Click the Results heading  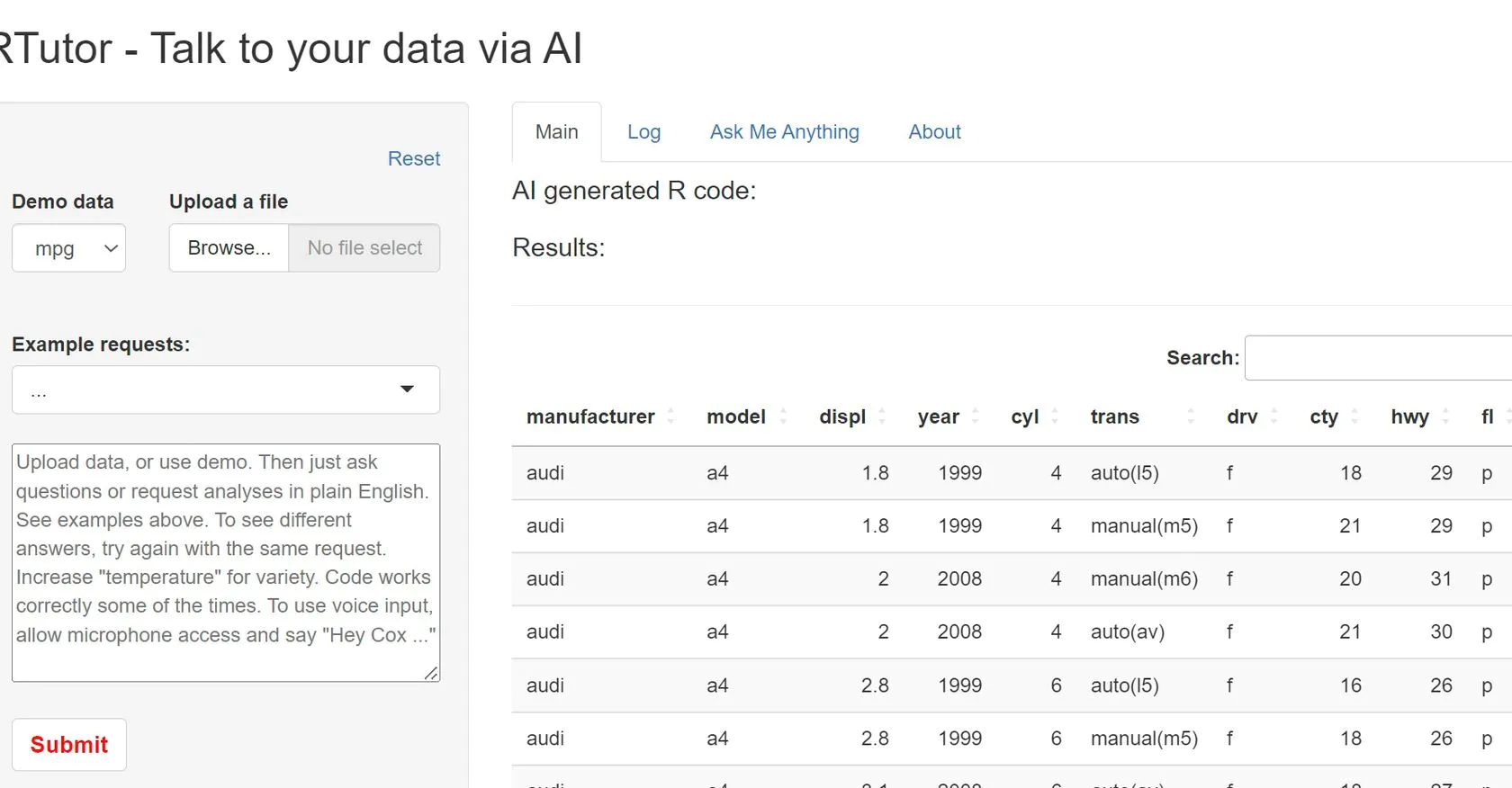(558, 247)
